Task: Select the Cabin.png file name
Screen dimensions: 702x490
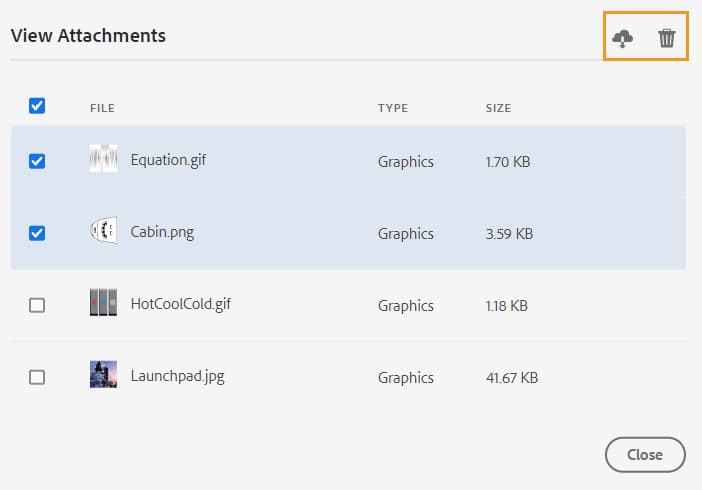Action: (x=162, y=233)
